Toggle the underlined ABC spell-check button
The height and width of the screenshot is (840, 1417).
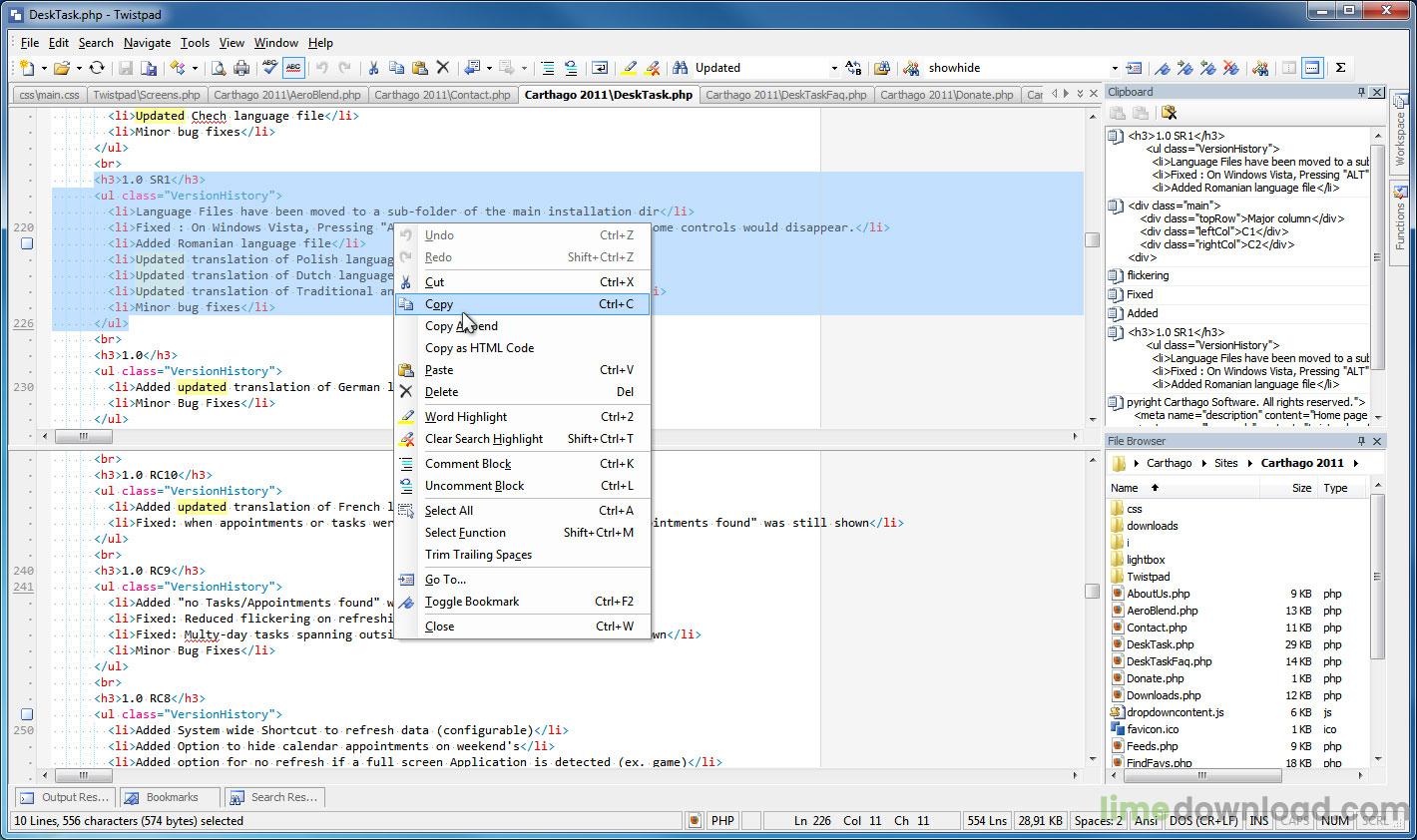292,68
